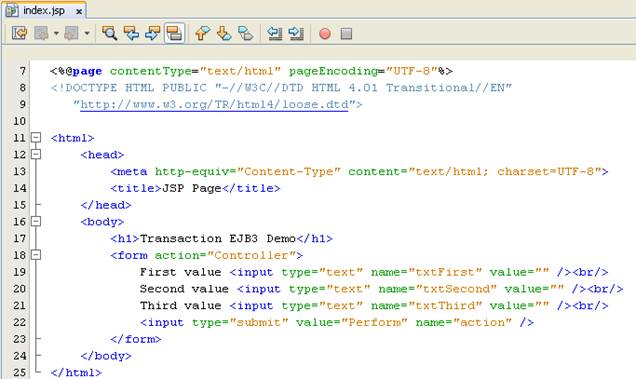
Task: Click http-equiv attribute on line 13
Action: click(x=192, y=172)
